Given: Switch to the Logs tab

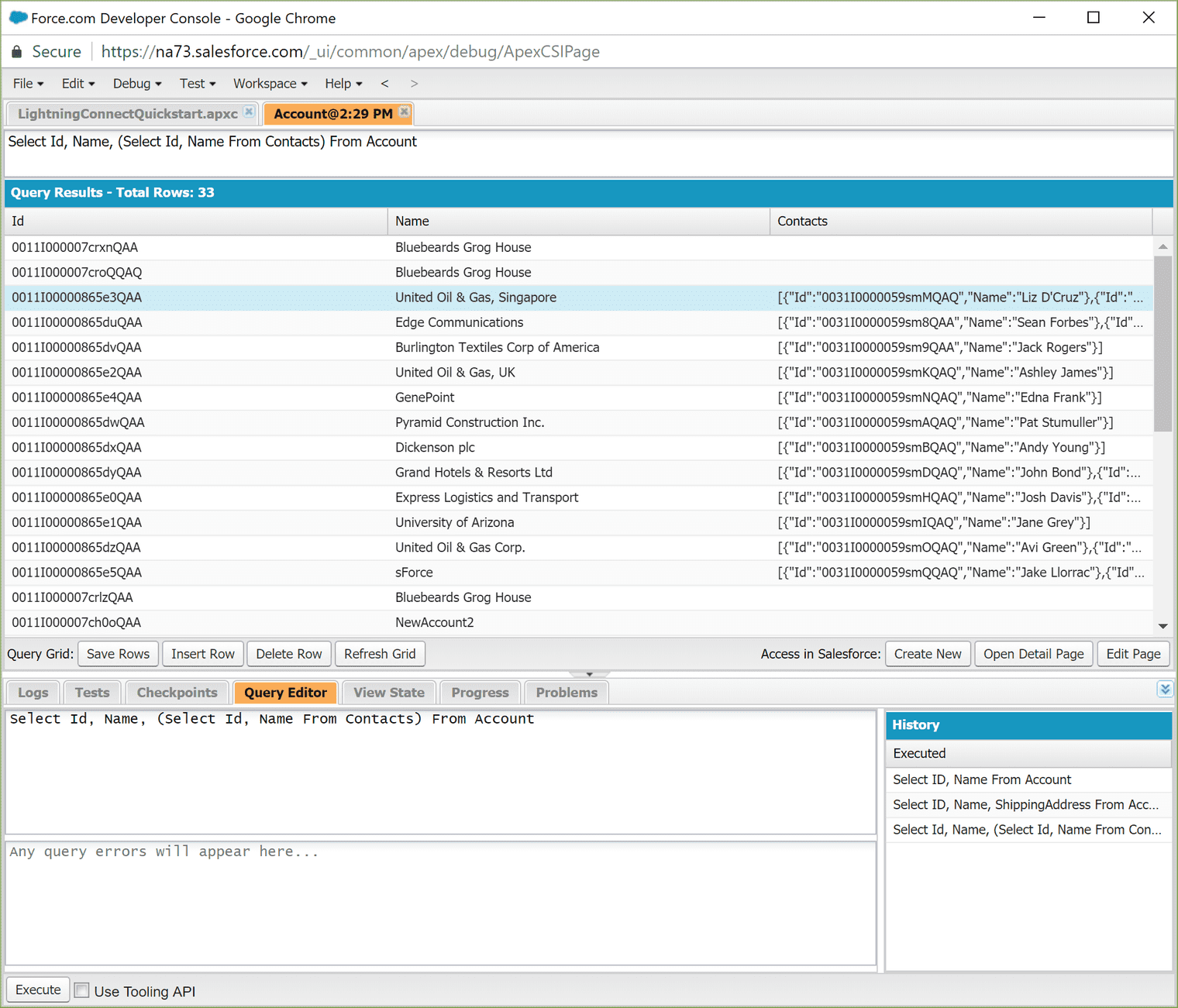Looking at the screenshot, I should (33, 693).
